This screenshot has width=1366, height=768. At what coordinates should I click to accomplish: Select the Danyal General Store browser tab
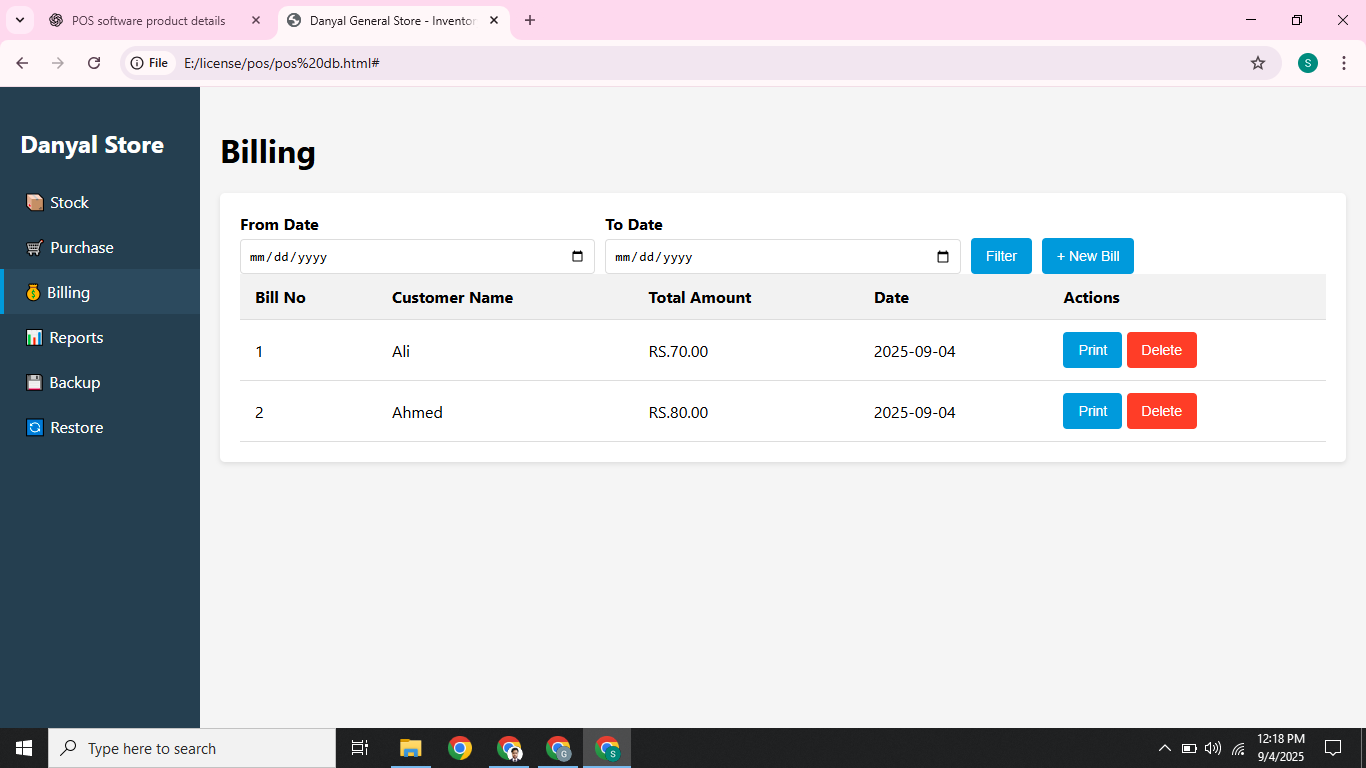[x=385, y=20]
